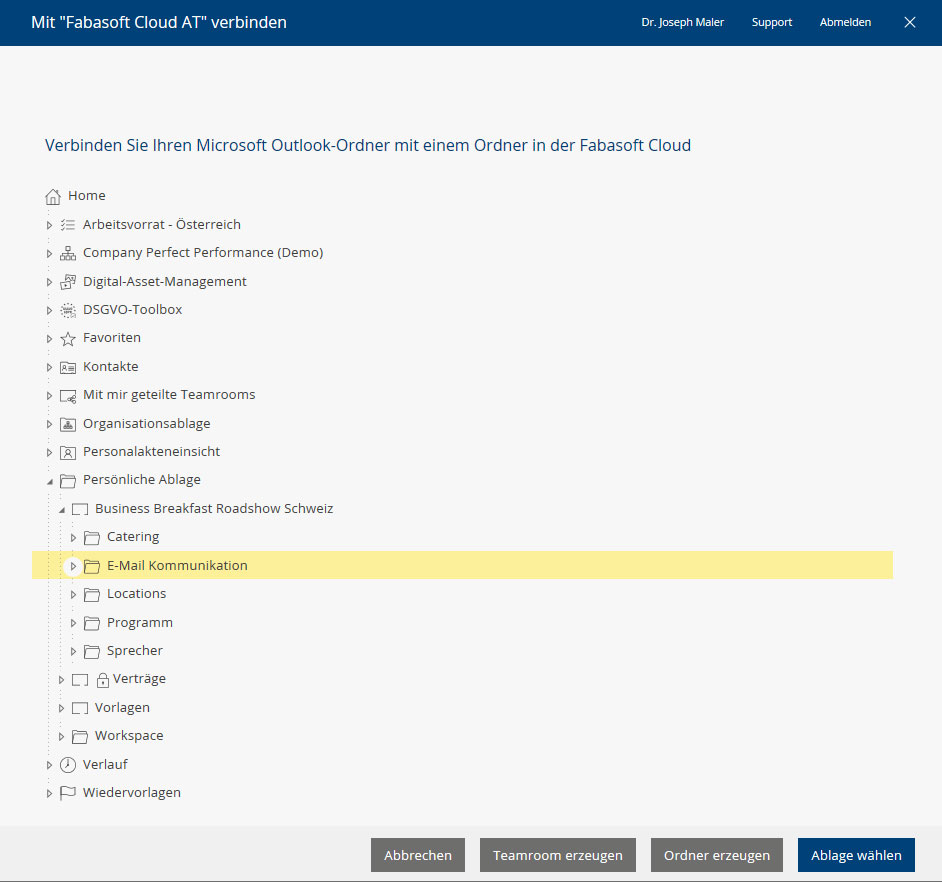Screen dimensions: 942x882
Task: Select the Organisationsablage entry
Action: coord(147,424)
